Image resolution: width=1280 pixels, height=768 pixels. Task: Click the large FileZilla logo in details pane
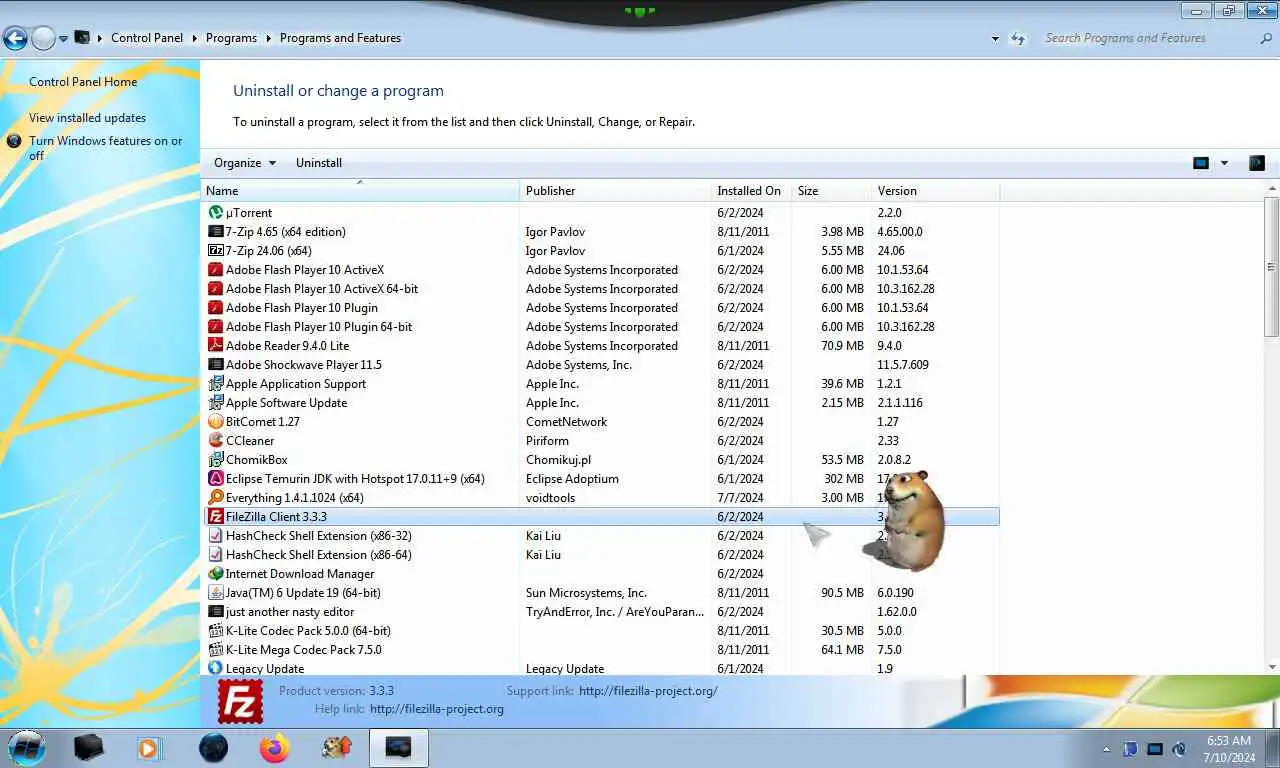[240, 701]
